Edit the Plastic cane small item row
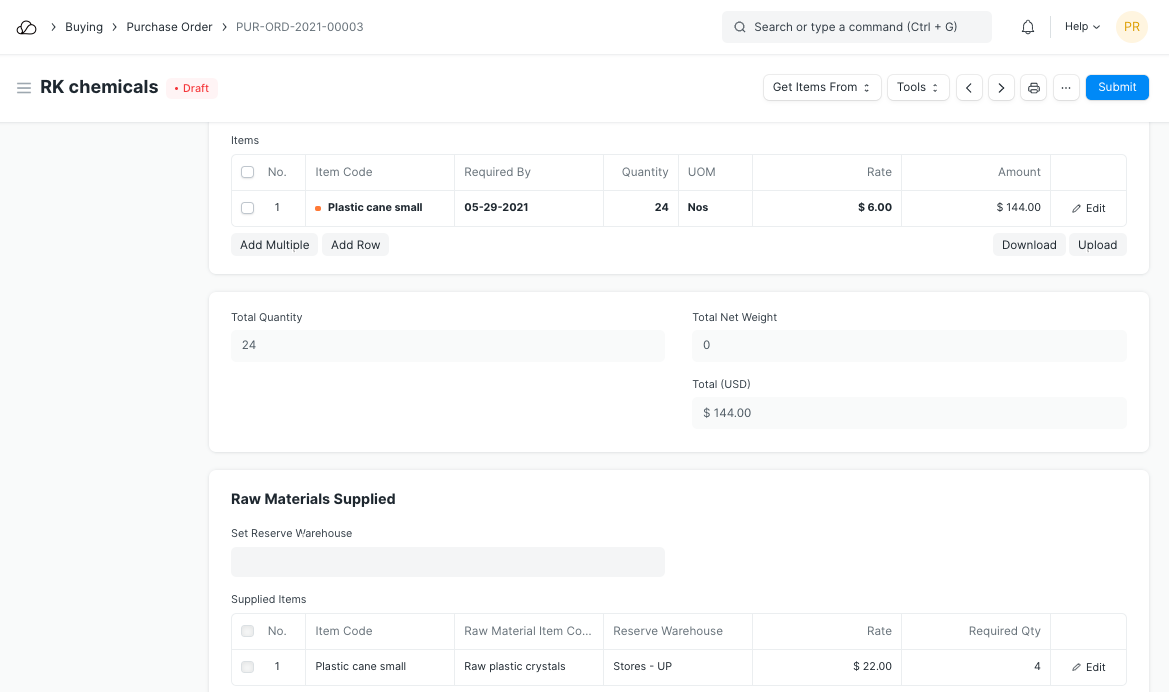 coord(1088,208)
